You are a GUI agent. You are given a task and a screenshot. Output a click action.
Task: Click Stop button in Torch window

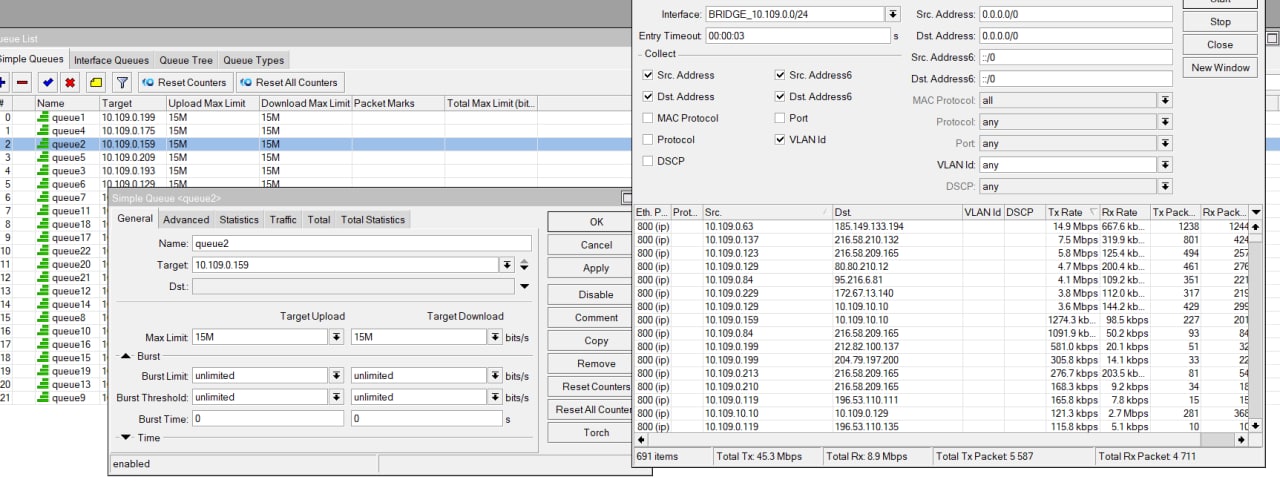point(1220,22)
